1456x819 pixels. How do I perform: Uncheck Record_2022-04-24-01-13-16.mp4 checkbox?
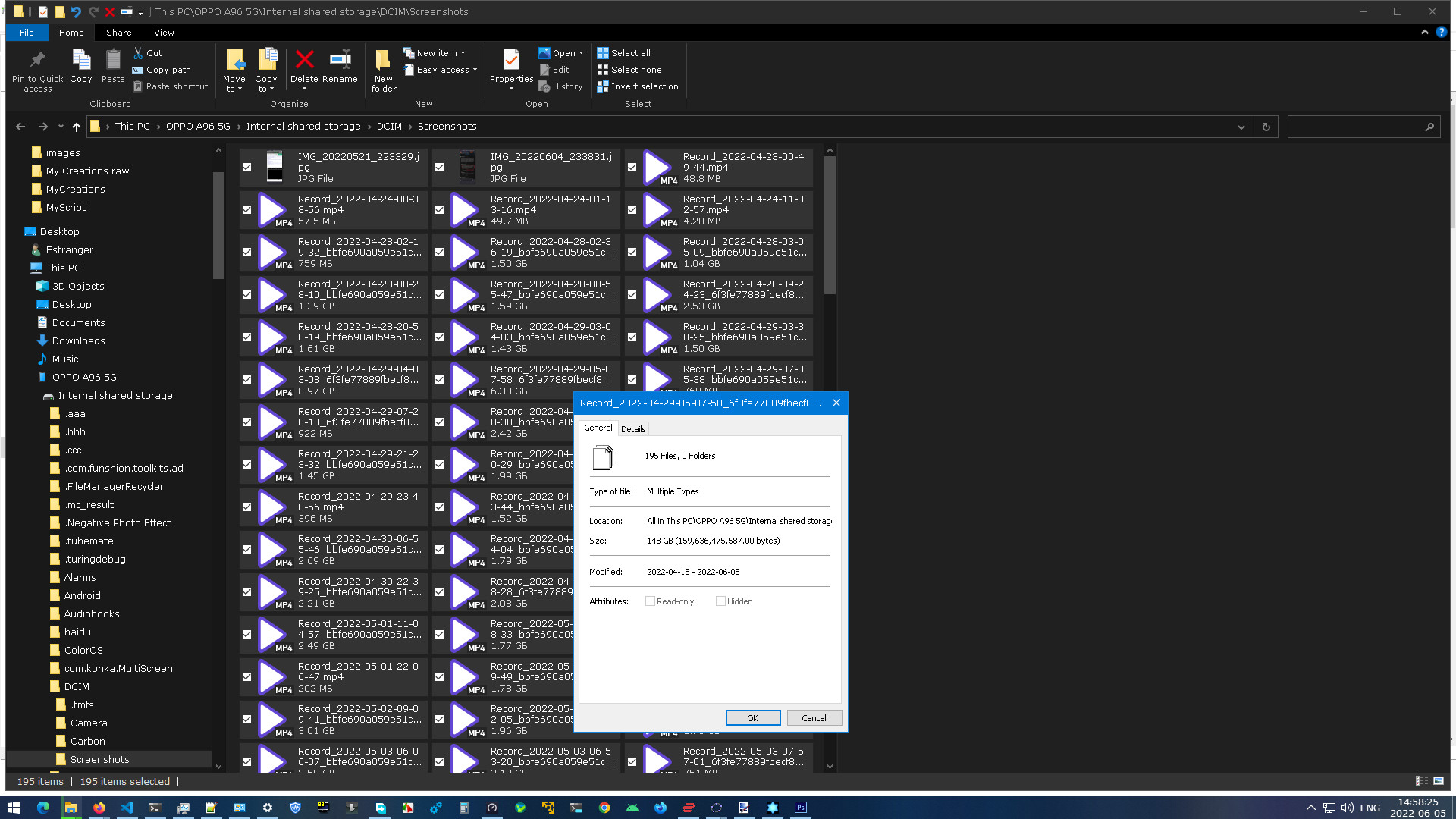[x=439, y=210]
